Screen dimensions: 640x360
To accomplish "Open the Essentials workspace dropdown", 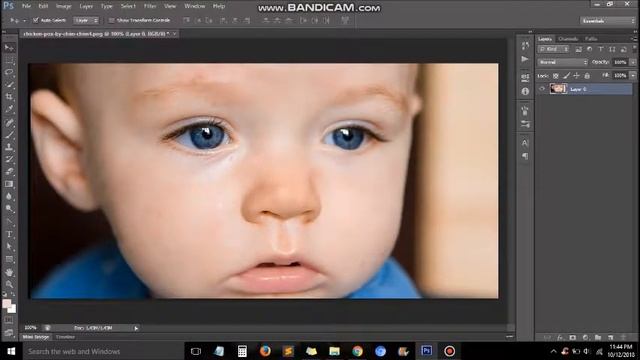I will point(607,20).
